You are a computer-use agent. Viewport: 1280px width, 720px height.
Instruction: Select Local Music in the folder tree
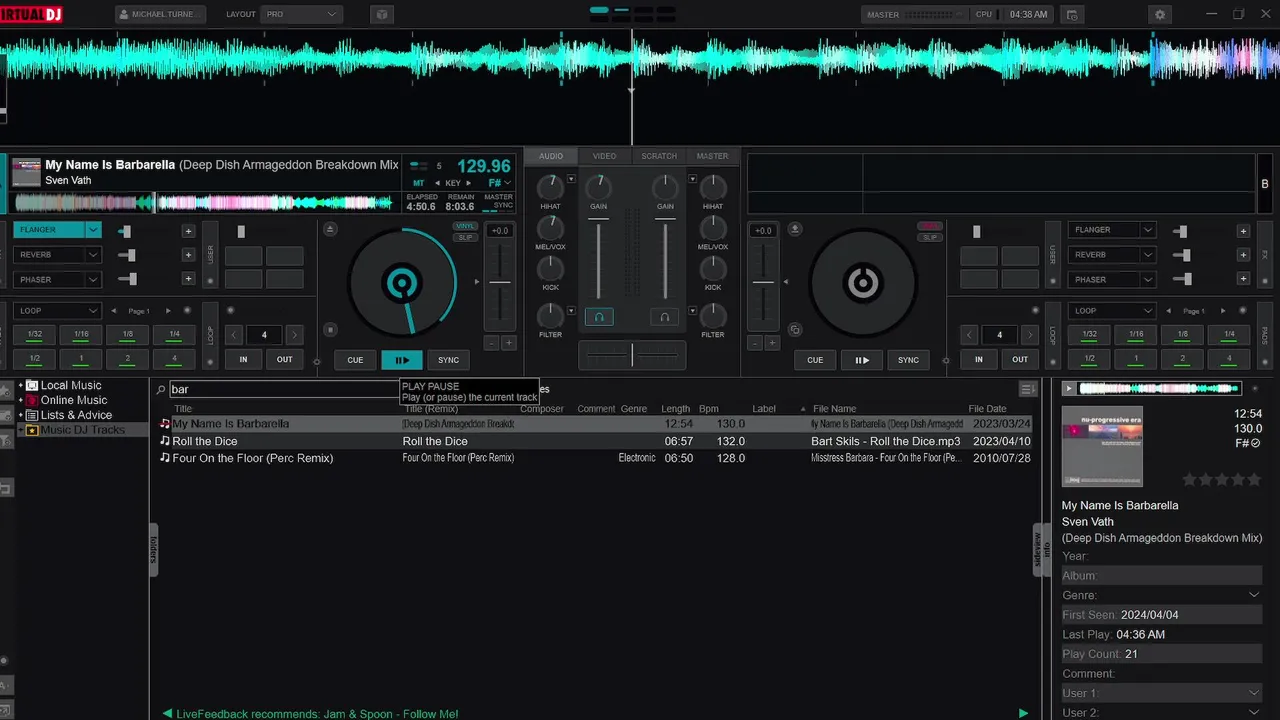point(71,385)
